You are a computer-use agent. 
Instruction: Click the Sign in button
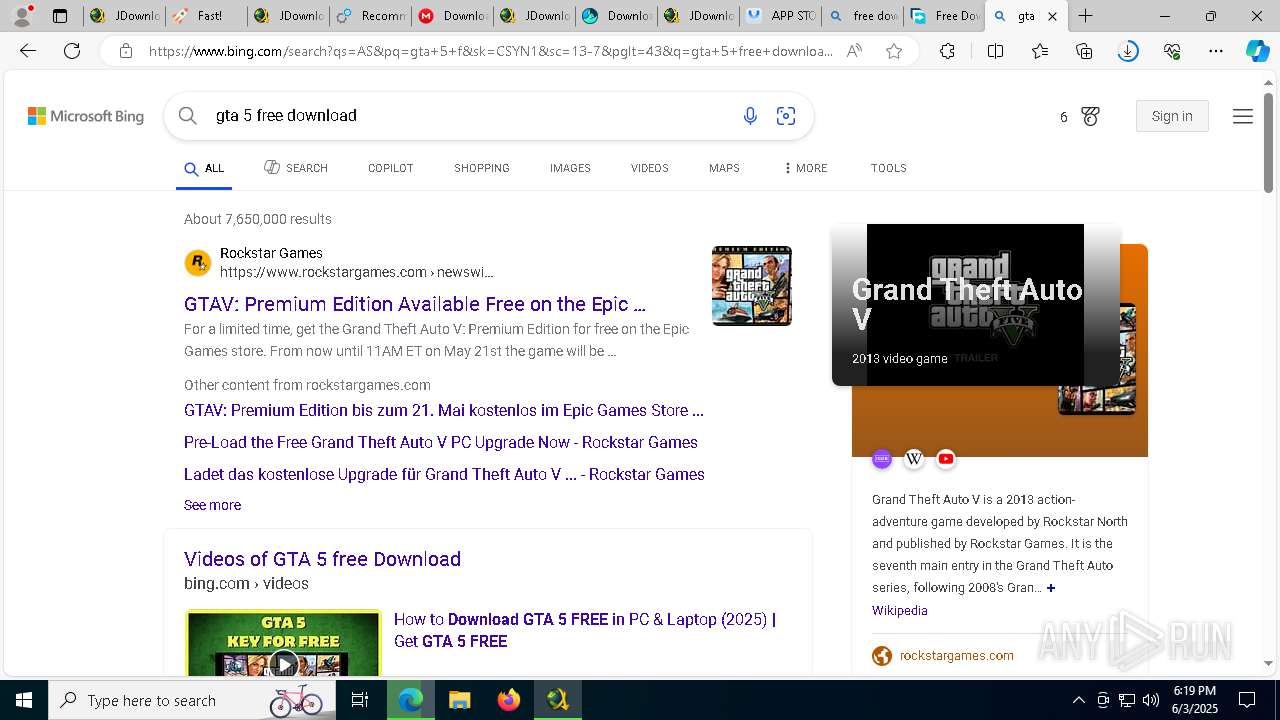tap(1172, 116)
